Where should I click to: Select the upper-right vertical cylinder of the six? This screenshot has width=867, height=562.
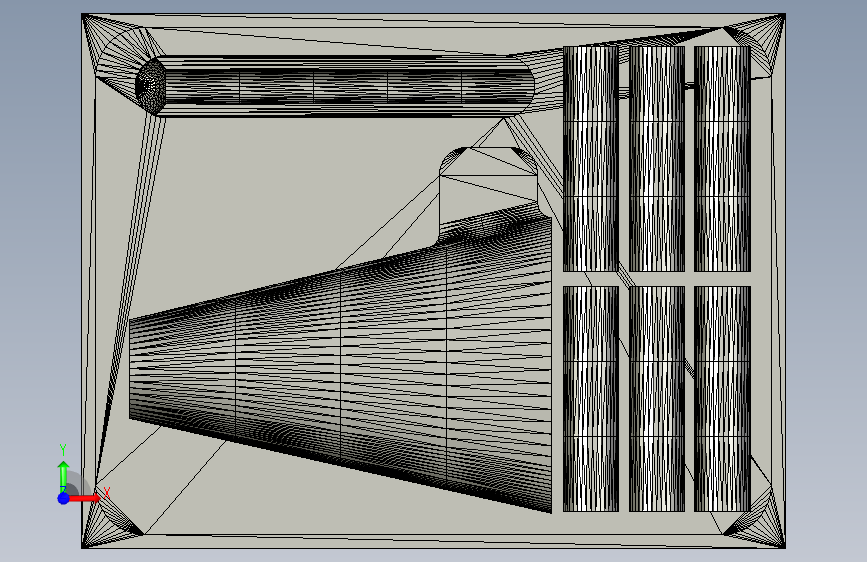click(x=722, y=159)
